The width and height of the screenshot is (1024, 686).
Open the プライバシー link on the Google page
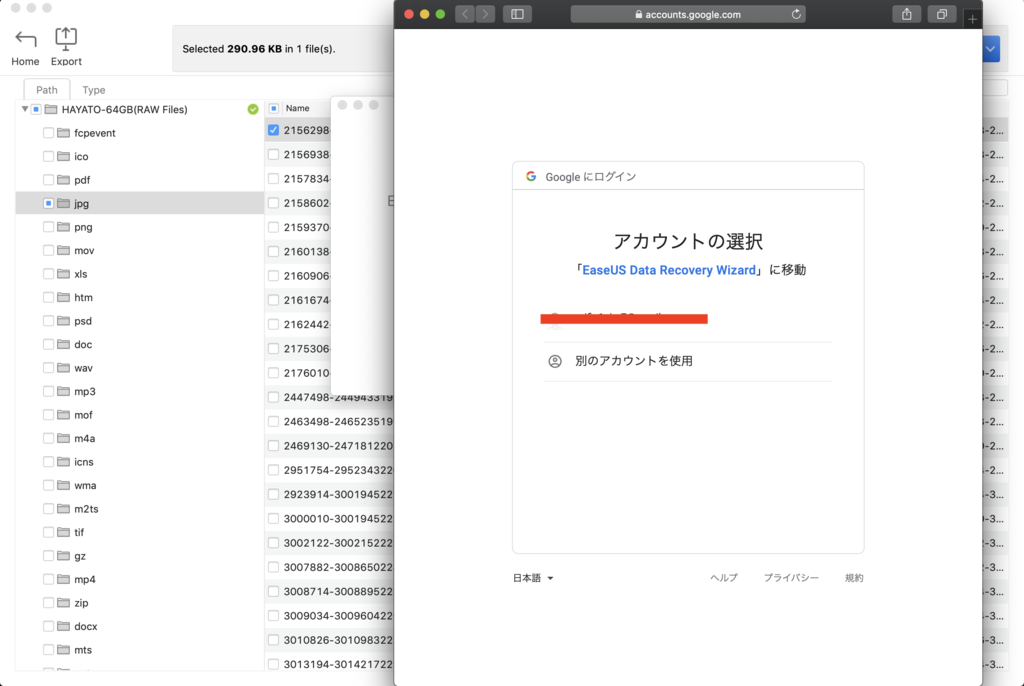click(x=791, y=577)
